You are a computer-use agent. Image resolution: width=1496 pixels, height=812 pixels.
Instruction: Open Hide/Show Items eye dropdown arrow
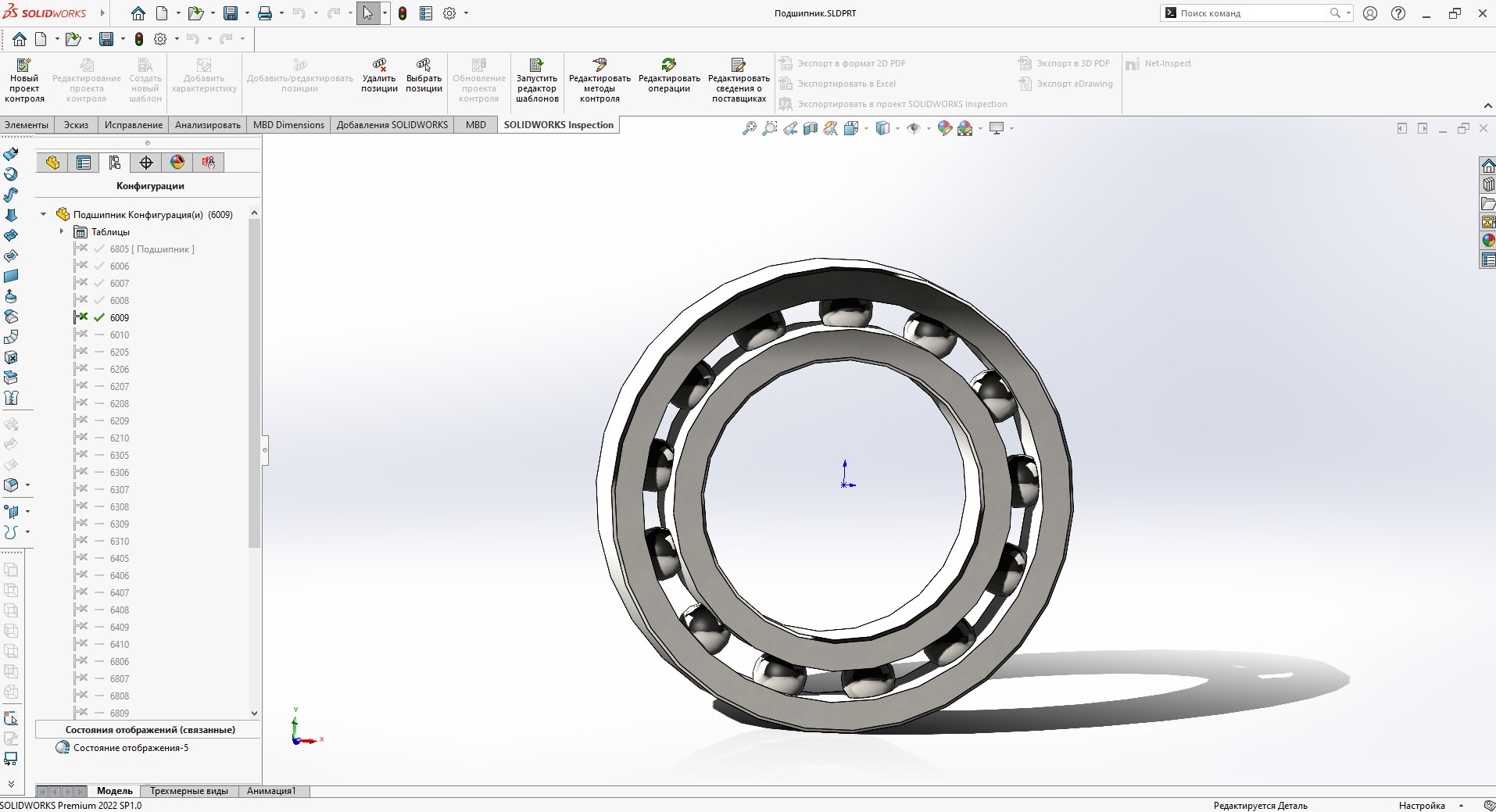click(928, 128)
